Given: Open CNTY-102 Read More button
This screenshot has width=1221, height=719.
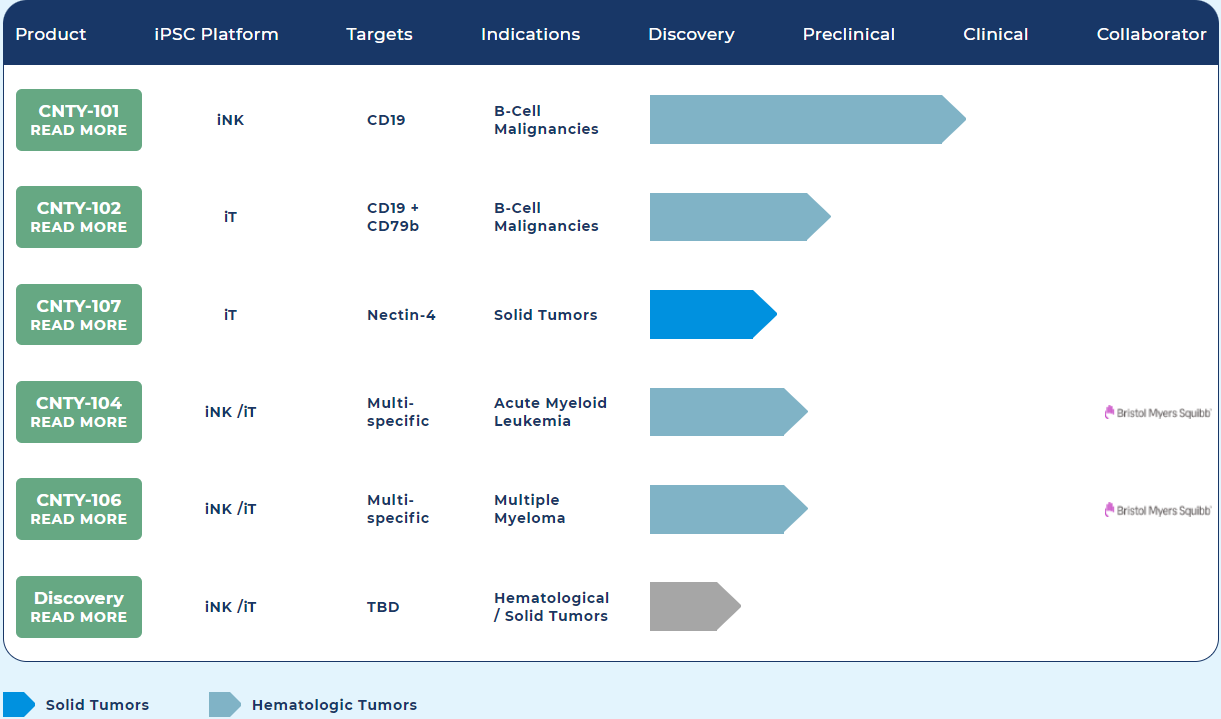Looking at the screenshot, I should click(79, 217).
